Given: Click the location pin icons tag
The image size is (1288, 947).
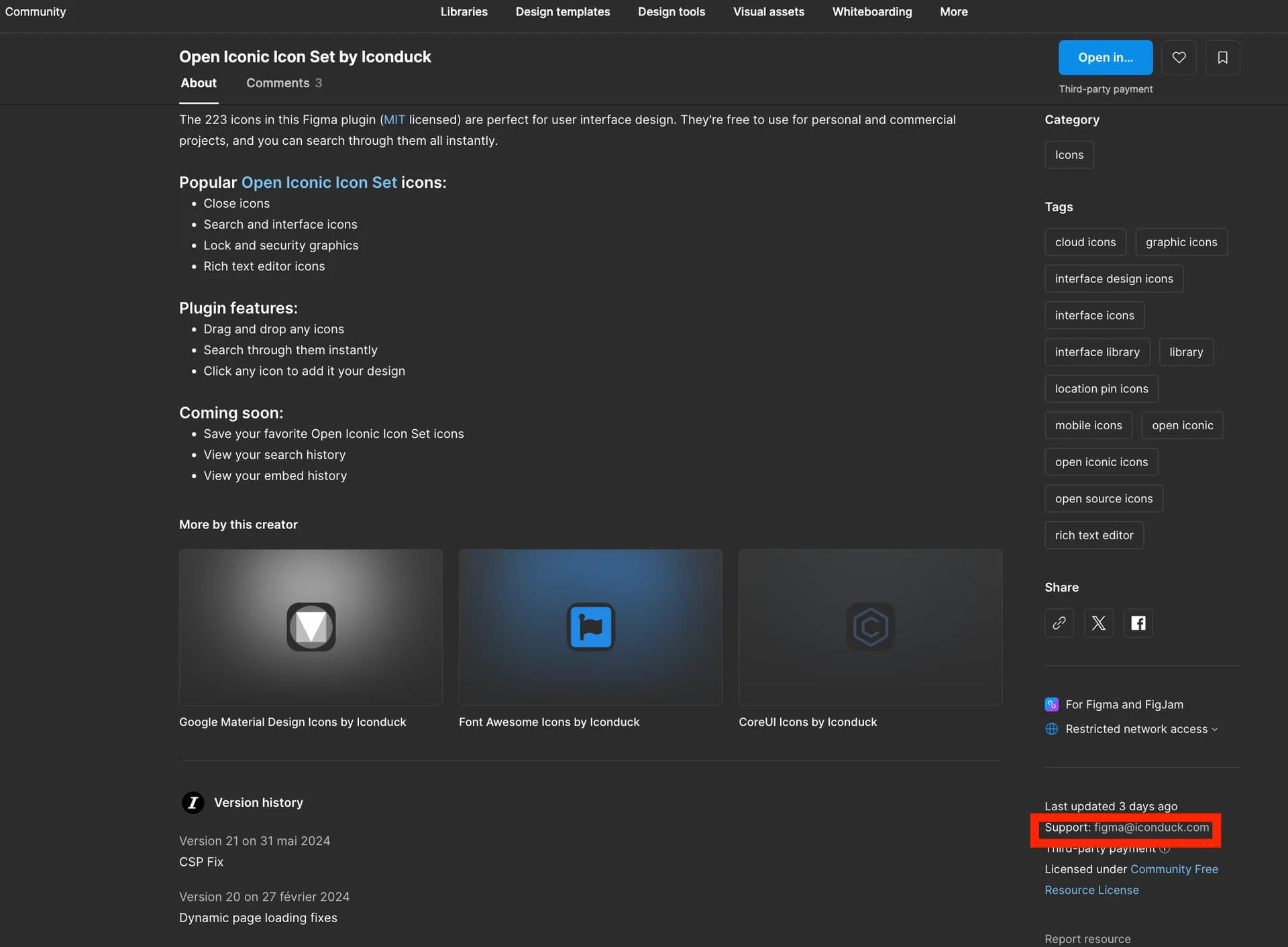Looking at the screenshot, I should [1102, 389].
